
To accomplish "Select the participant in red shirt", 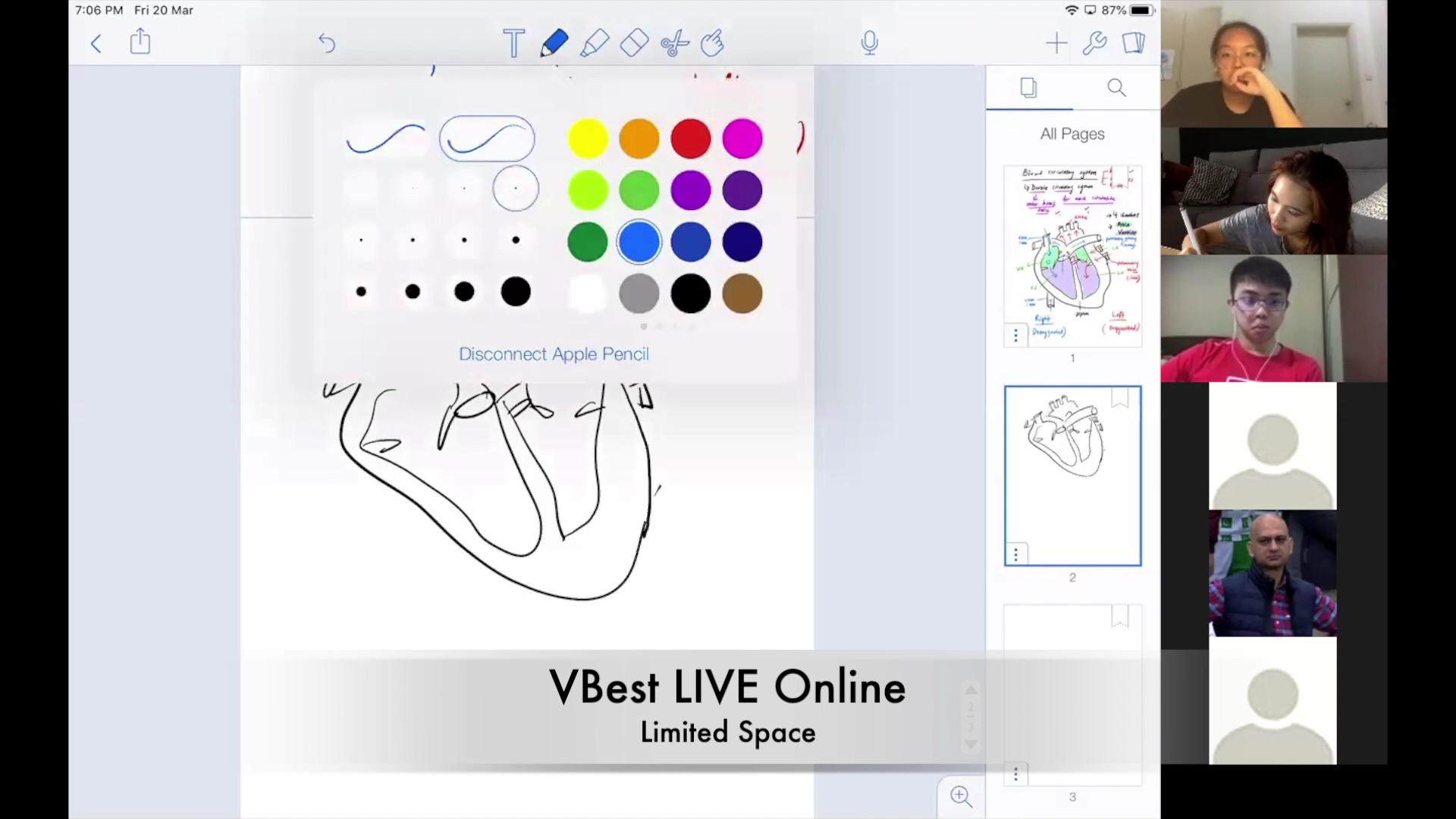I will tap(1274, 318).
